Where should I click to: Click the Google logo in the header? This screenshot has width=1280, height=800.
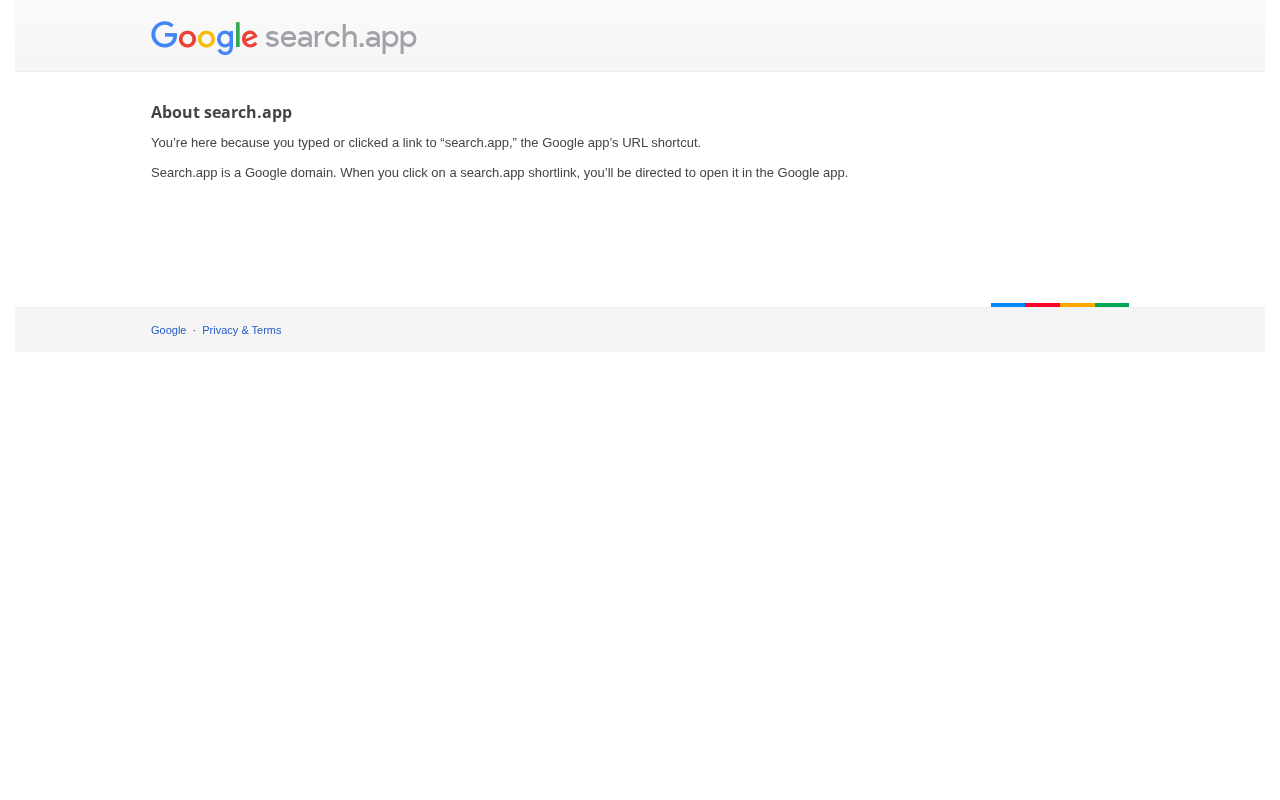204,38
